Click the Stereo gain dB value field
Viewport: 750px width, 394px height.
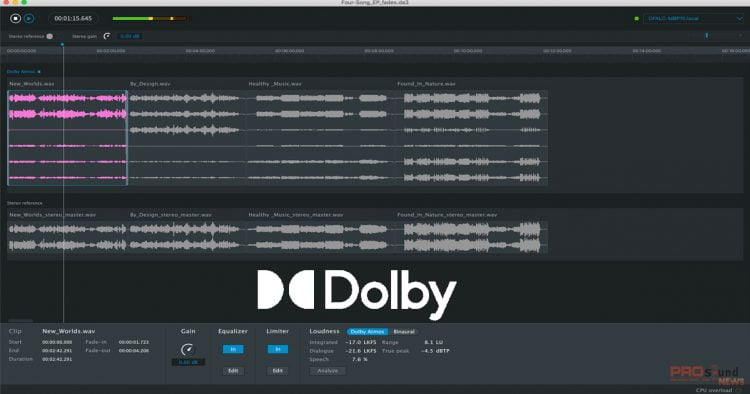[129, 36]
